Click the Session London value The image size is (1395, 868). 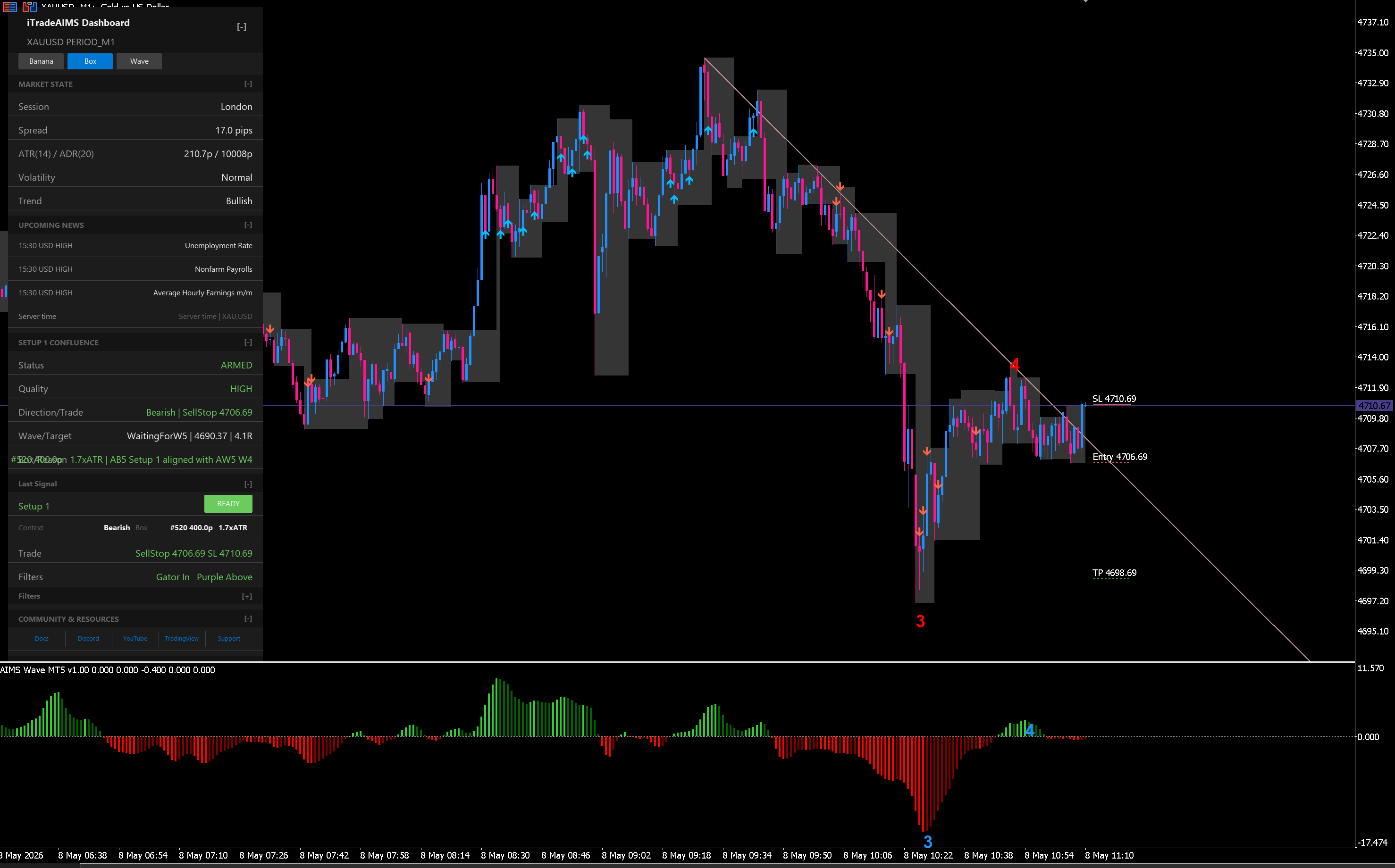236,108
